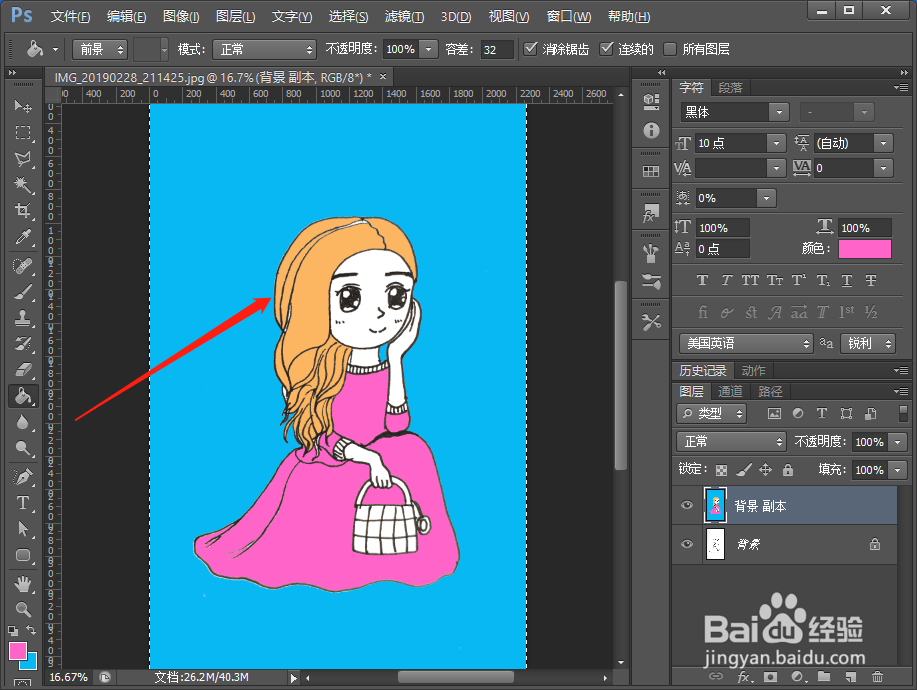Viewport: 917px width, 690px height.
Task: Toggle the 消除锯齿 anti-alias checkbox
Action: pyautogui.click(x=530, y=49)
